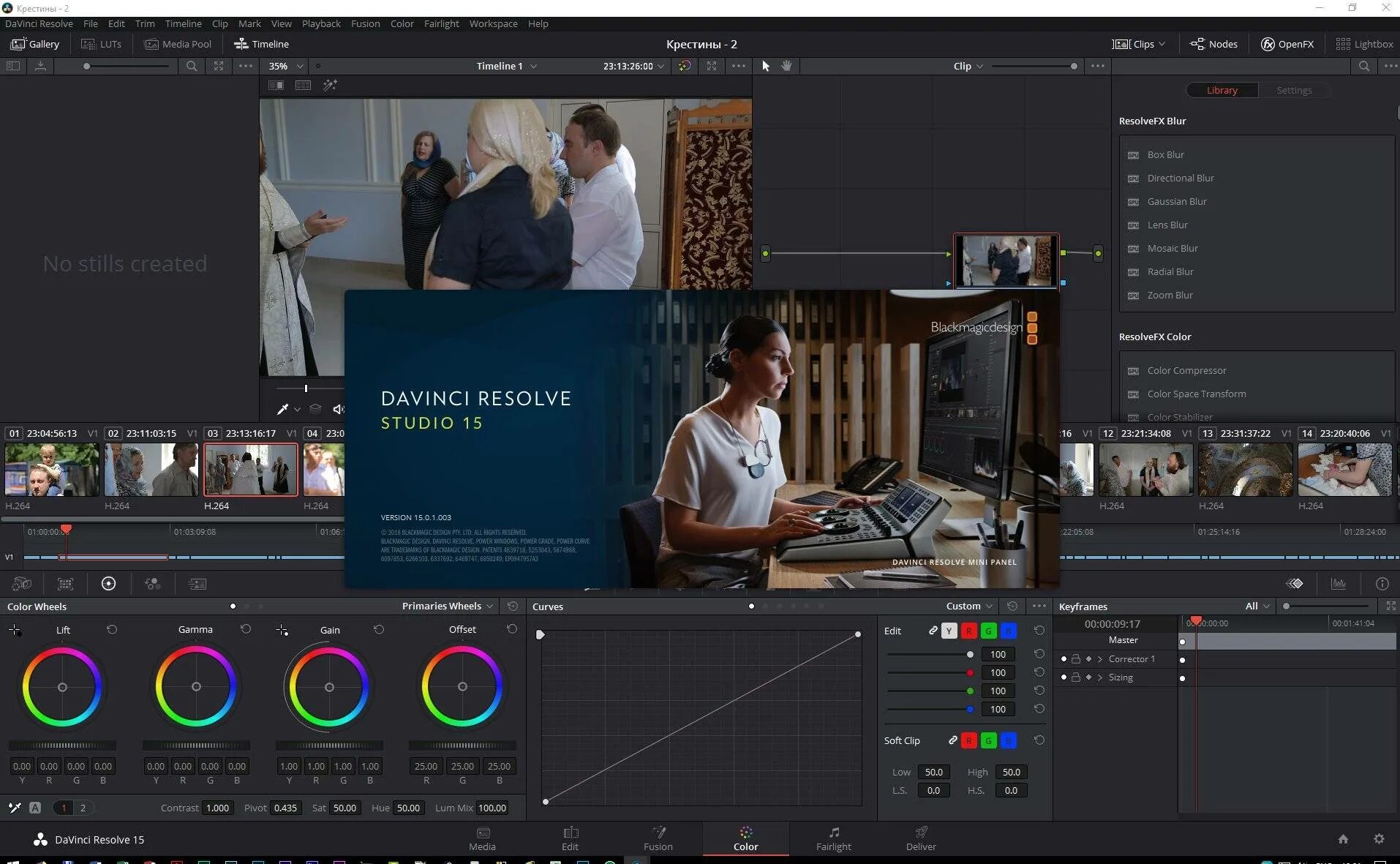Open the Playback menu
1400x864 pixels.
[x=321, y=23]
